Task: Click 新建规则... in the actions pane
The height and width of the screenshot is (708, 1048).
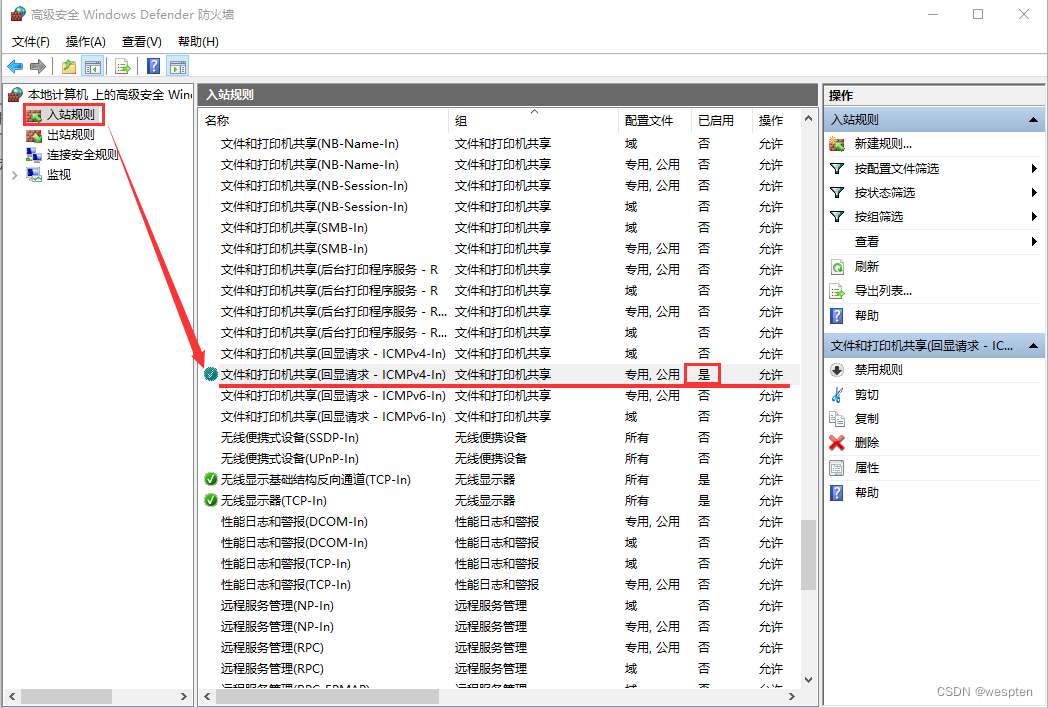Action: point(882,144)
